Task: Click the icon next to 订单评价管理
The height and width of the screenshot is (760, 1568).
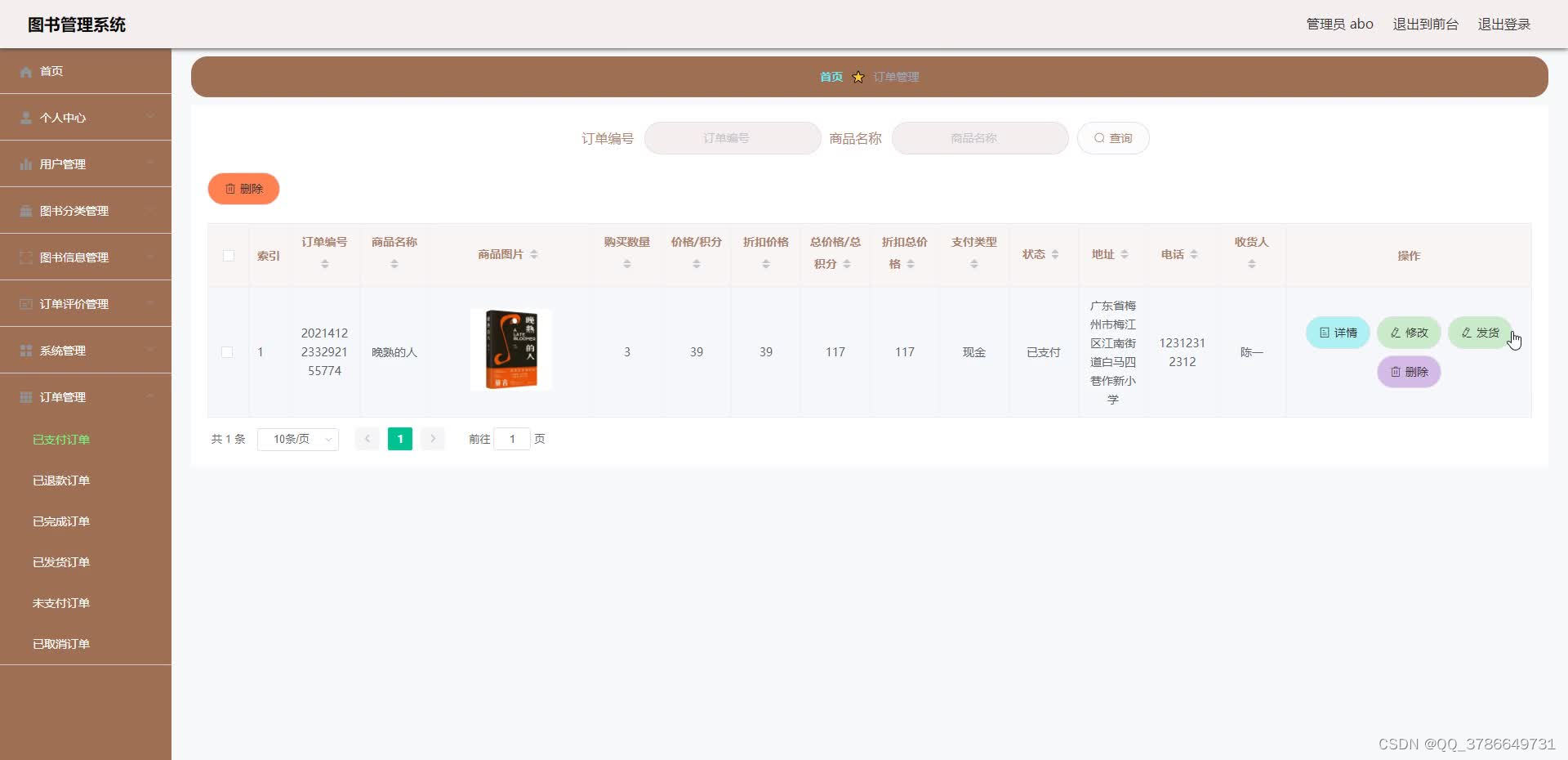Action: click(26, 304)
